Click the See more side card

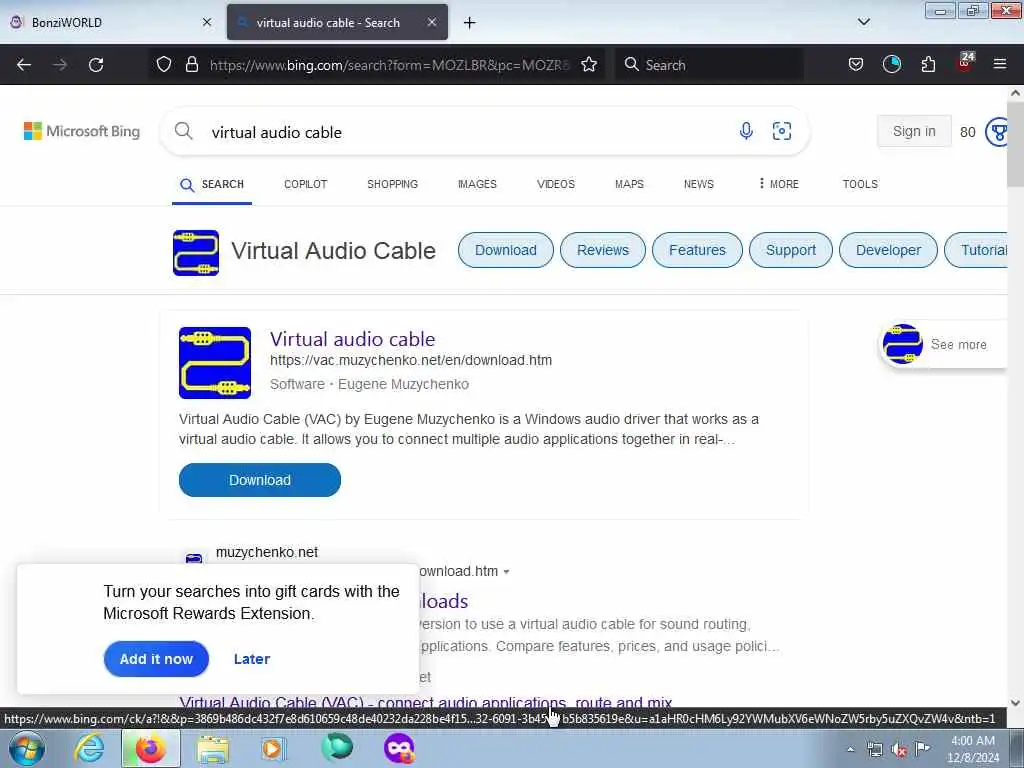tap(943, 344)
